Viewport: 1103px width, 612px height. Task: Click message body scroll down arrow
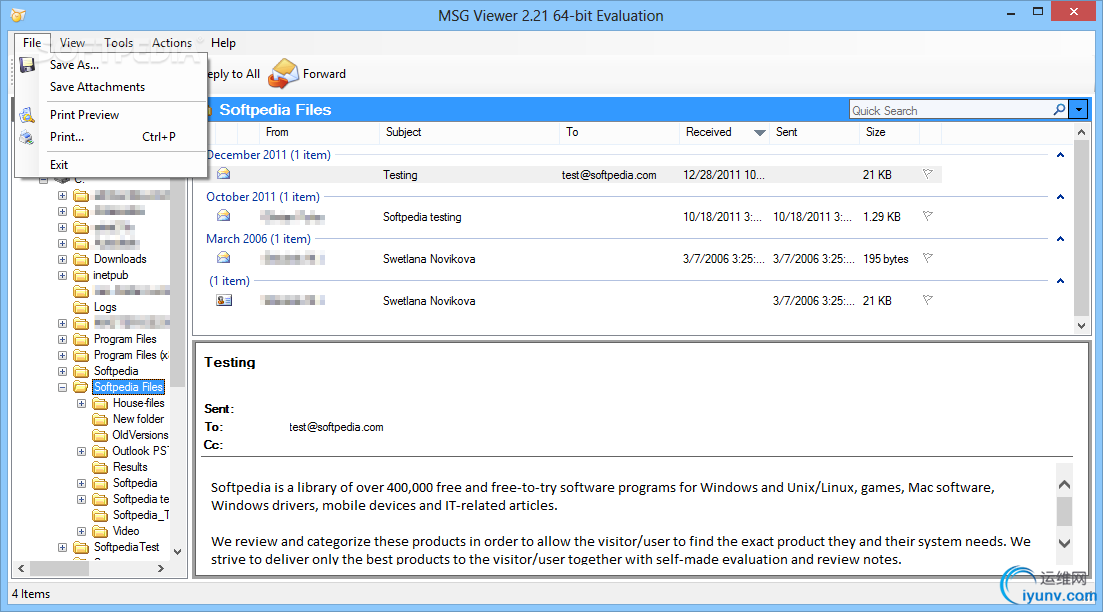click(x=1064, y=543)
